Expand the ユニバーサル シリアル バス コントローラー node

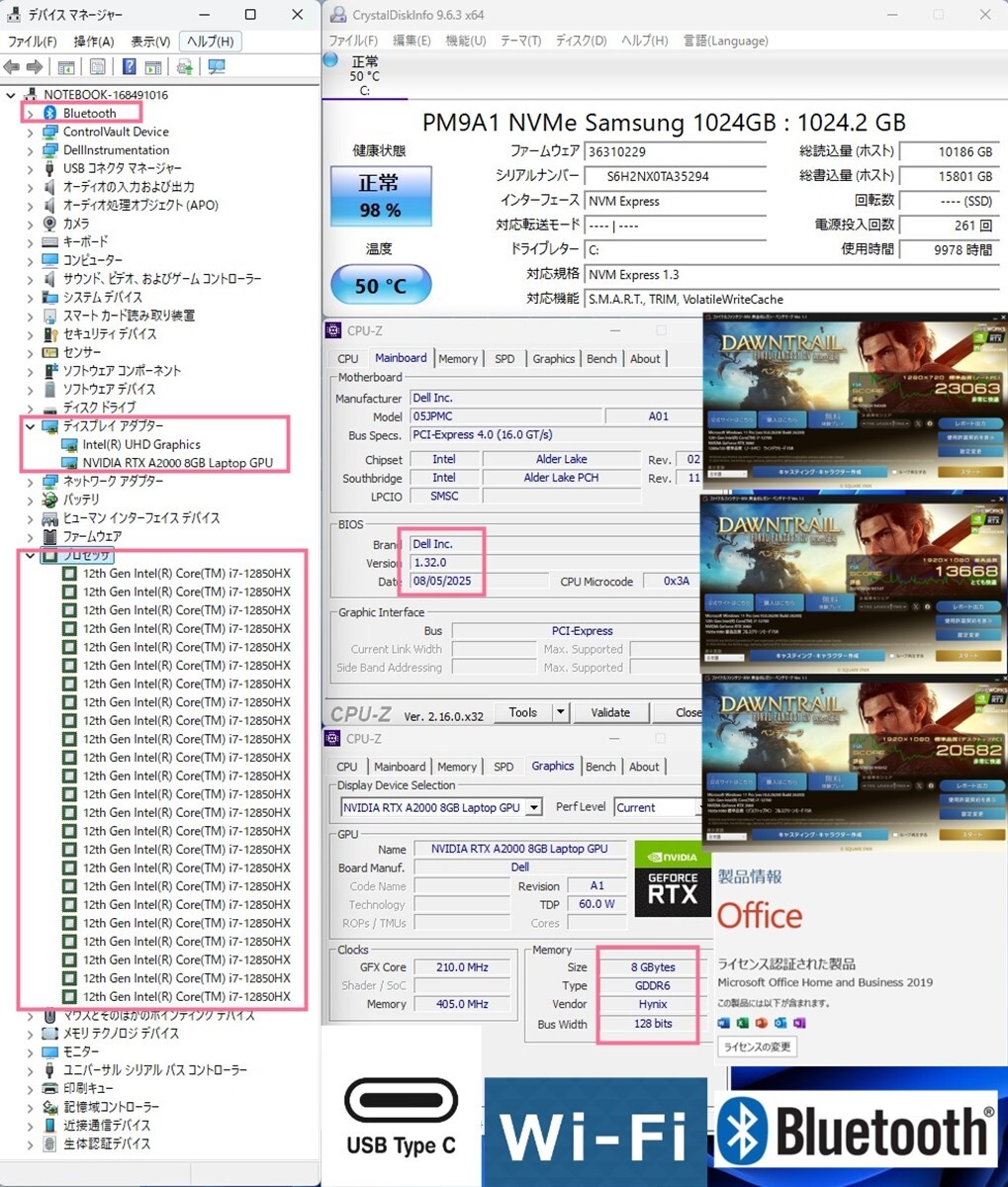click(29, 1070)
